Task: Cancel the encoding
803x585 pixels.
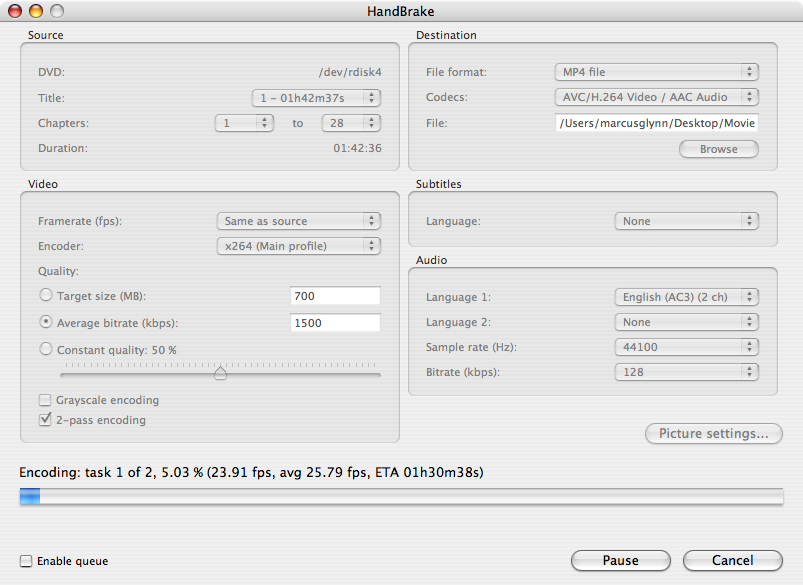Action: pos(733,560)
